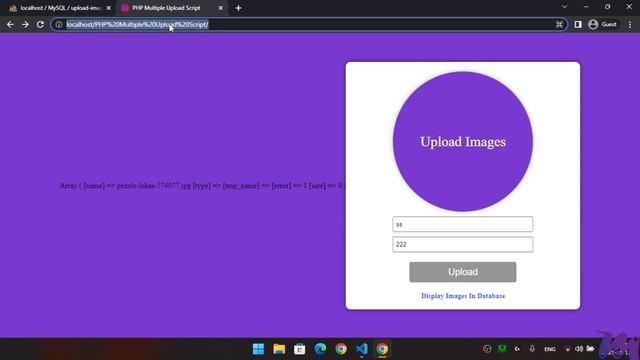
Task: Open File Explorer from taskbar
Action: tap(279, 349)
